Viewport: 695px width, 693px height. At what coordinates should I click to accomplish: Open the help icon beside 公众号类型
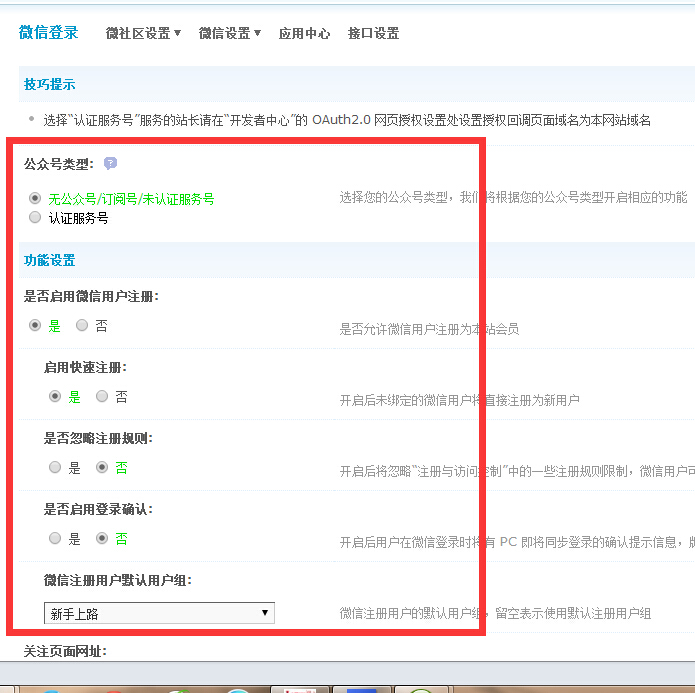[110, 164]
